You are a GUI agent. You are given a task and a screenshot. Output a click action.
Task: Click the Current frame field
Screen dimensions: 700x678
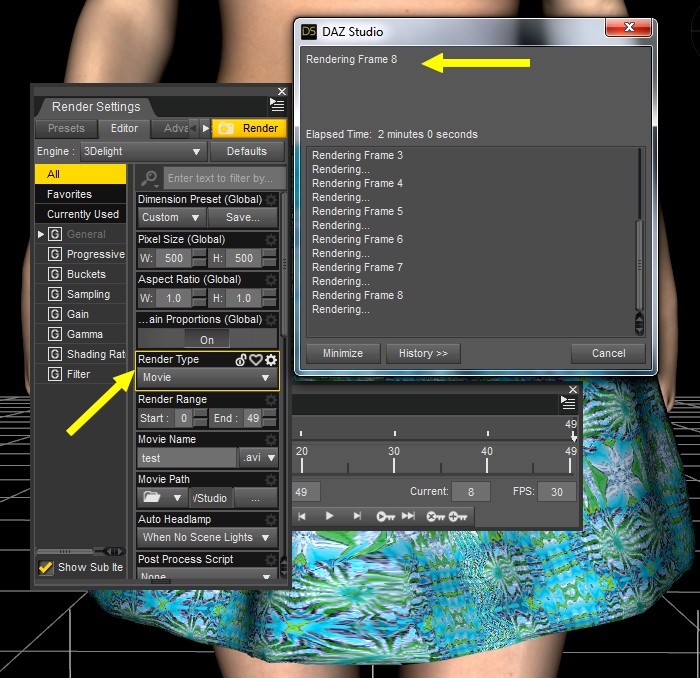tap(471, 492)
